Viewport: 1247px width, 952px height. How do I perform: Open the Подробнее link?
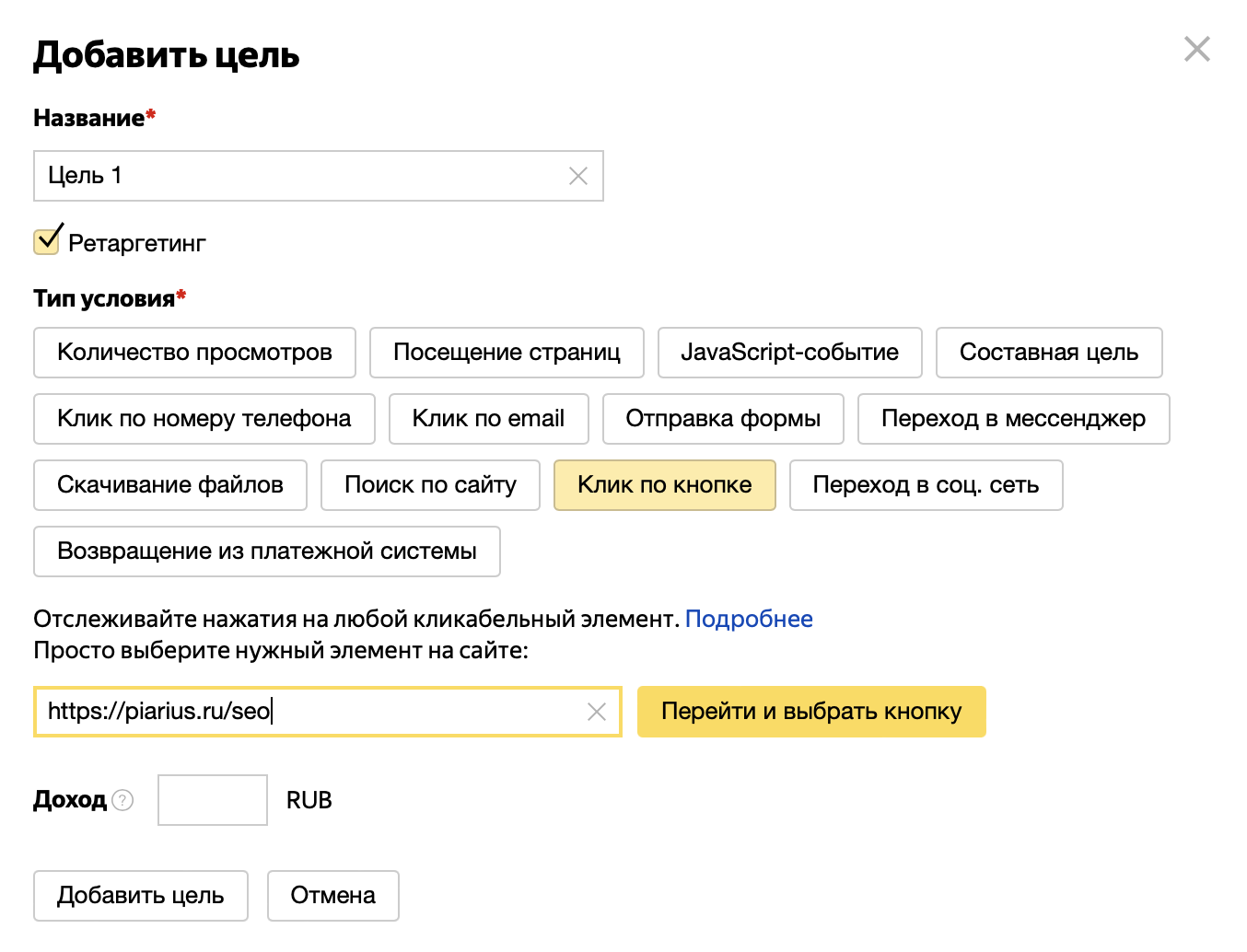(749, 619)
